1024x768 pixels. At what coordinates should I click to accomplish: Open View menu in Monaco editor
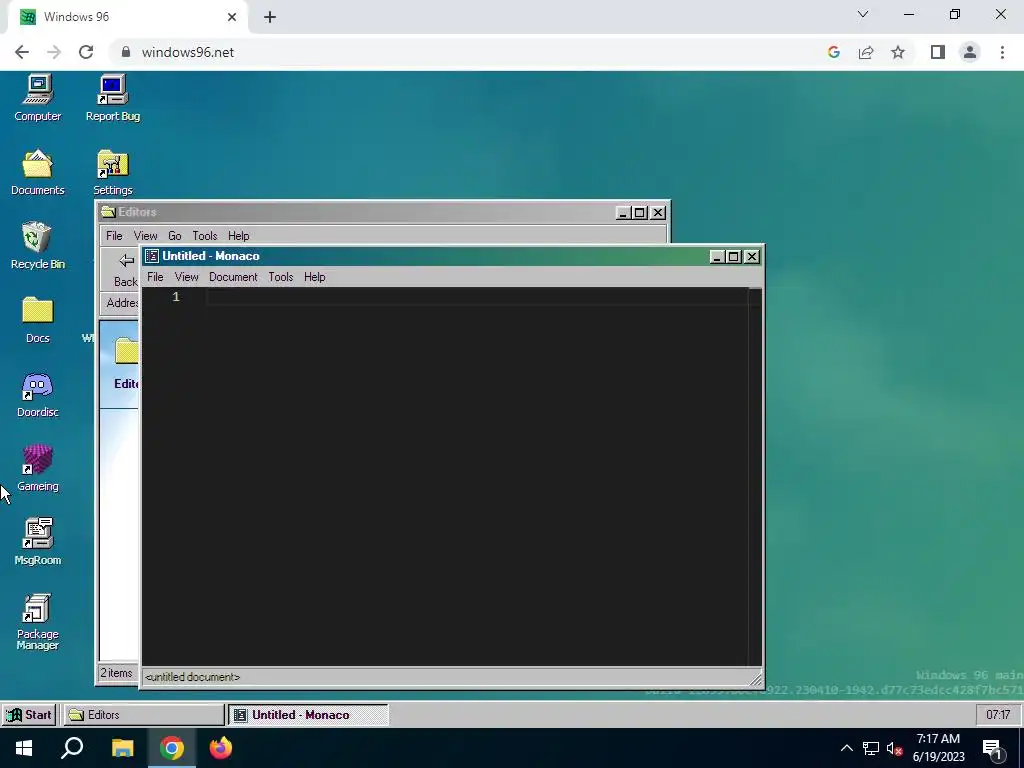click(186, 277)
